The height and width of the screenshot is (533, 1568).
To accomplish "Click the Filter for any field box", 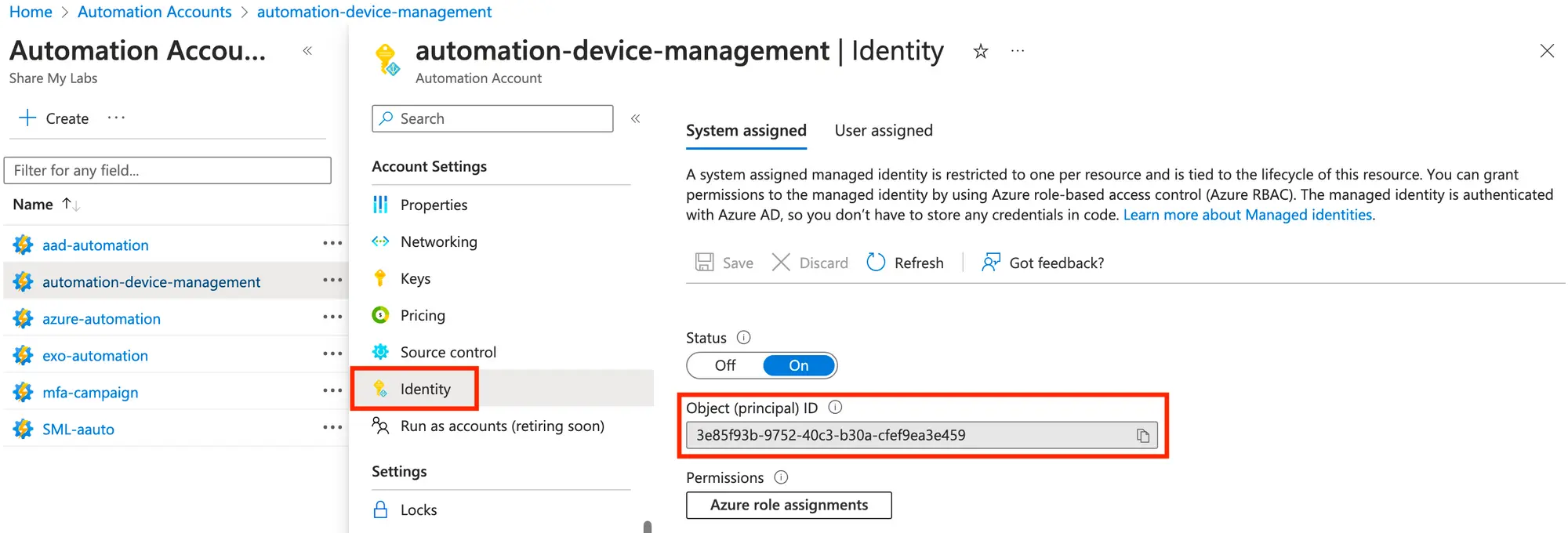I will tap(168, 170).
